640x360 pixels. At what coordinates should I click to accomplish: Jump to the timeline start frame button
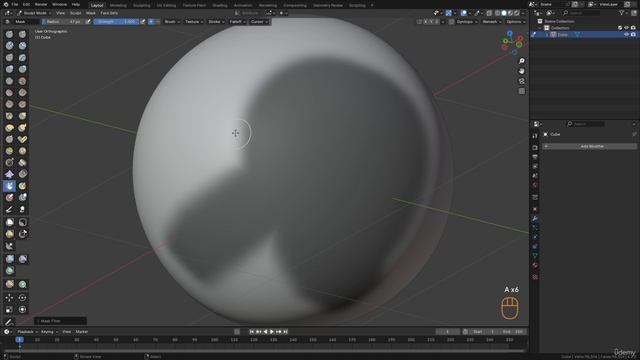click(x=252, y=332)
